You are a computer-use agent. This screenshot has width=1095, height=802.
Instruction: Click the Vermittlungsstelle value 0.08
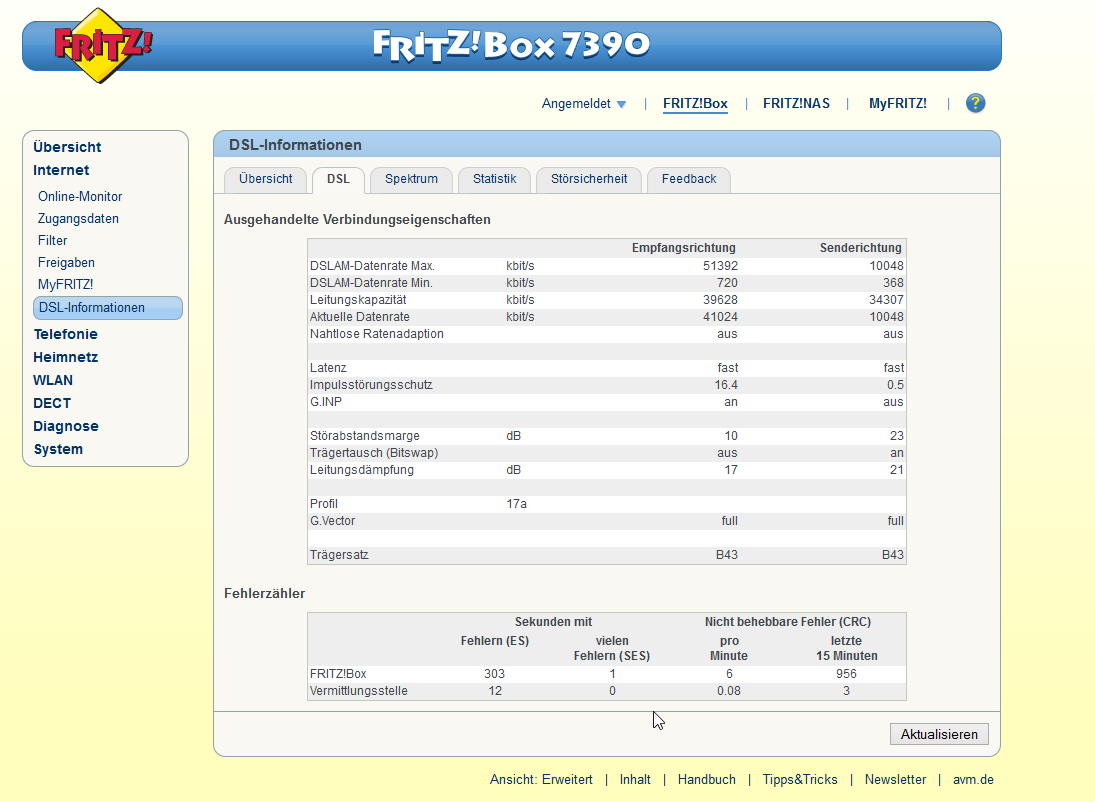(728, 691)
